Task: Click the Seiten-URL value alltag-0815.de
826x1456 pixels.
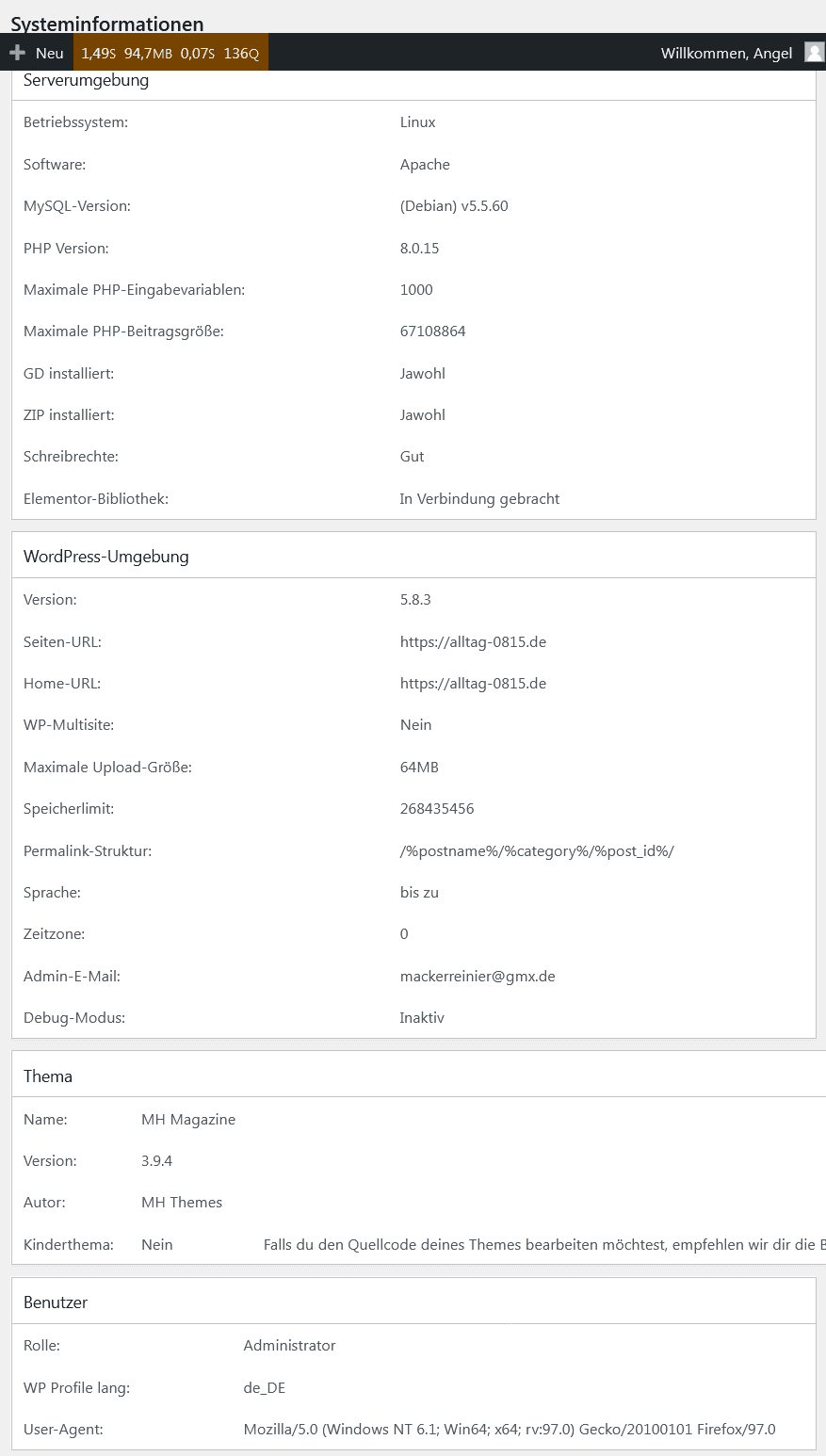Action: click(473, 642)
